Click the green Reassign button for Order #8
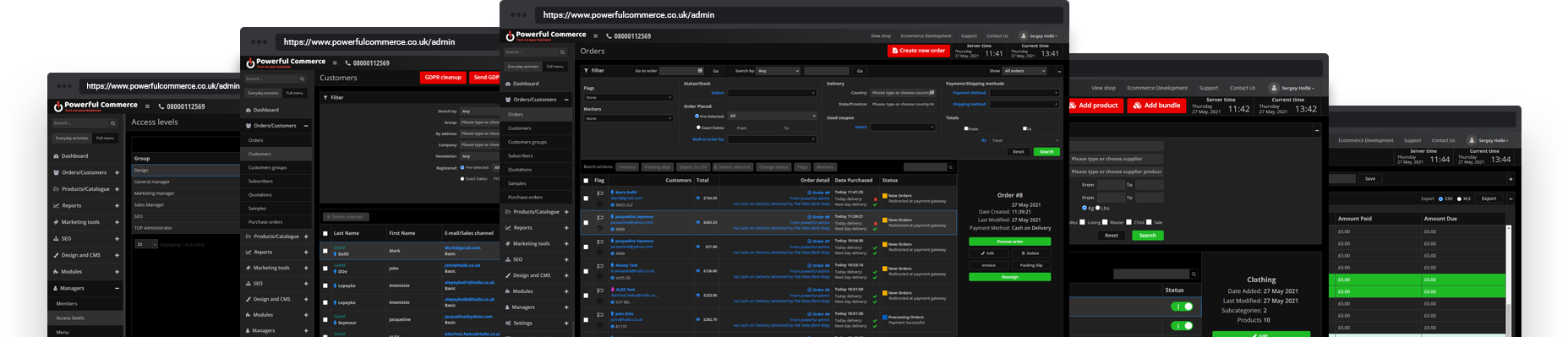The width and height of the screenshot is (1568, 337). (1009, 277)
